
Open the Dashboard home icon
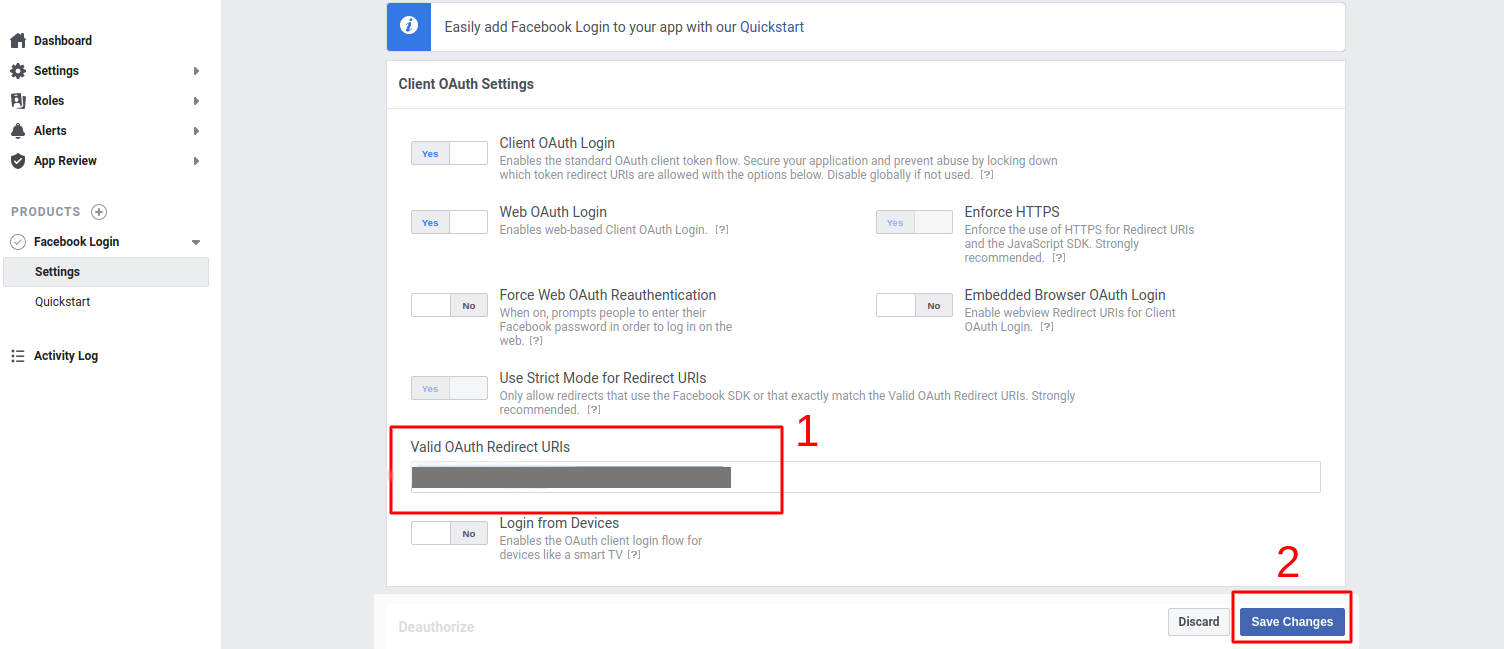18,41
